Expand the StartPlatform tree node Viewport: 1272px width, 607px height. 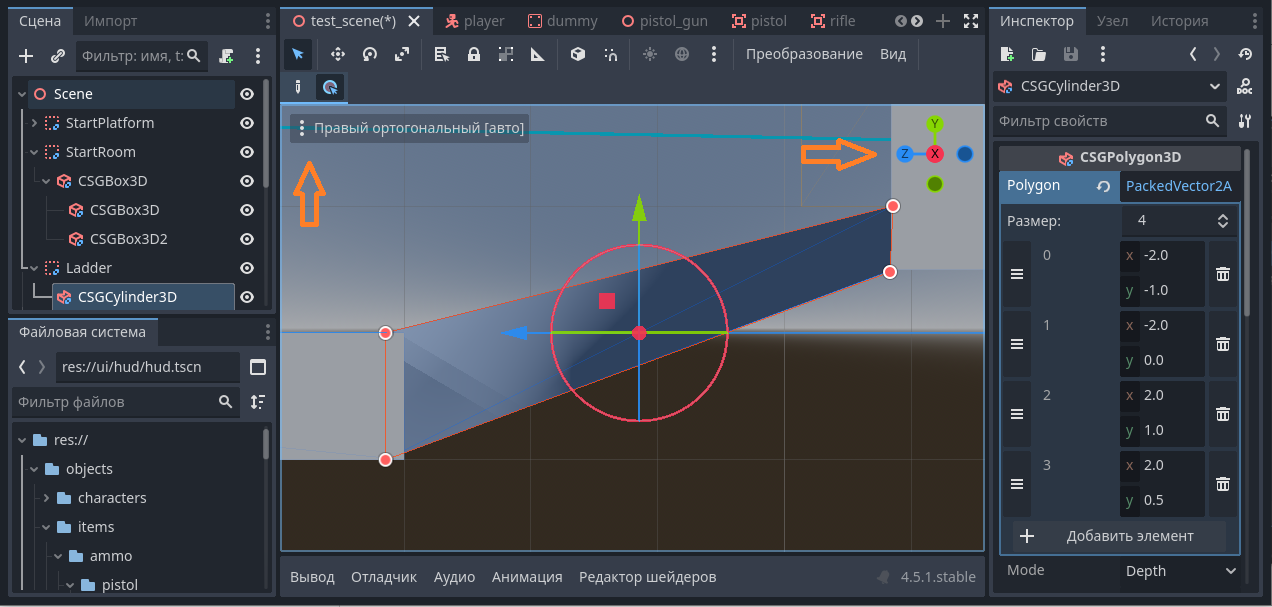pos(34,123)
